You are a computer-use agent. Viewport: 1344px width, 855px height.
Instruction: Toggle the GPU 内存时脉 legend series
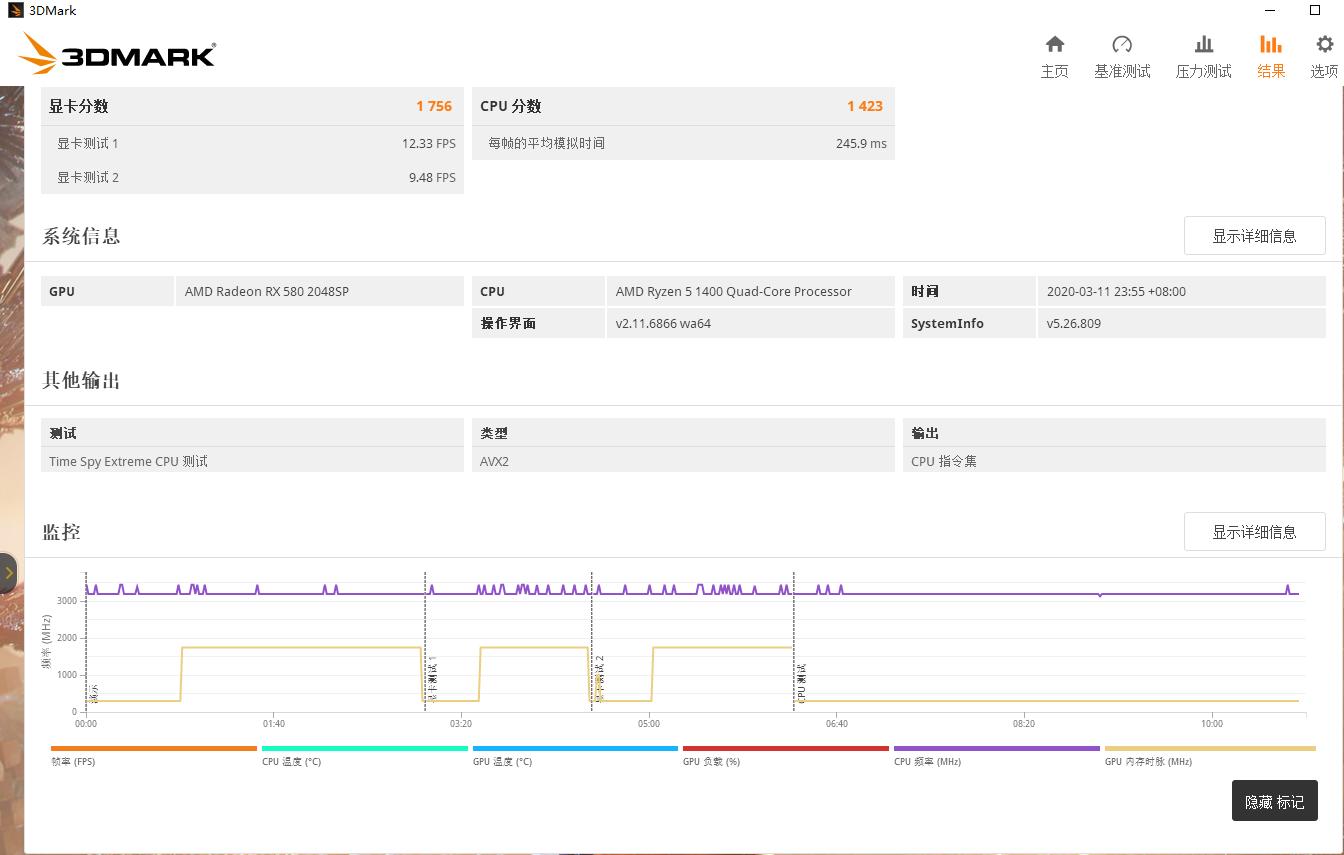1208,753
